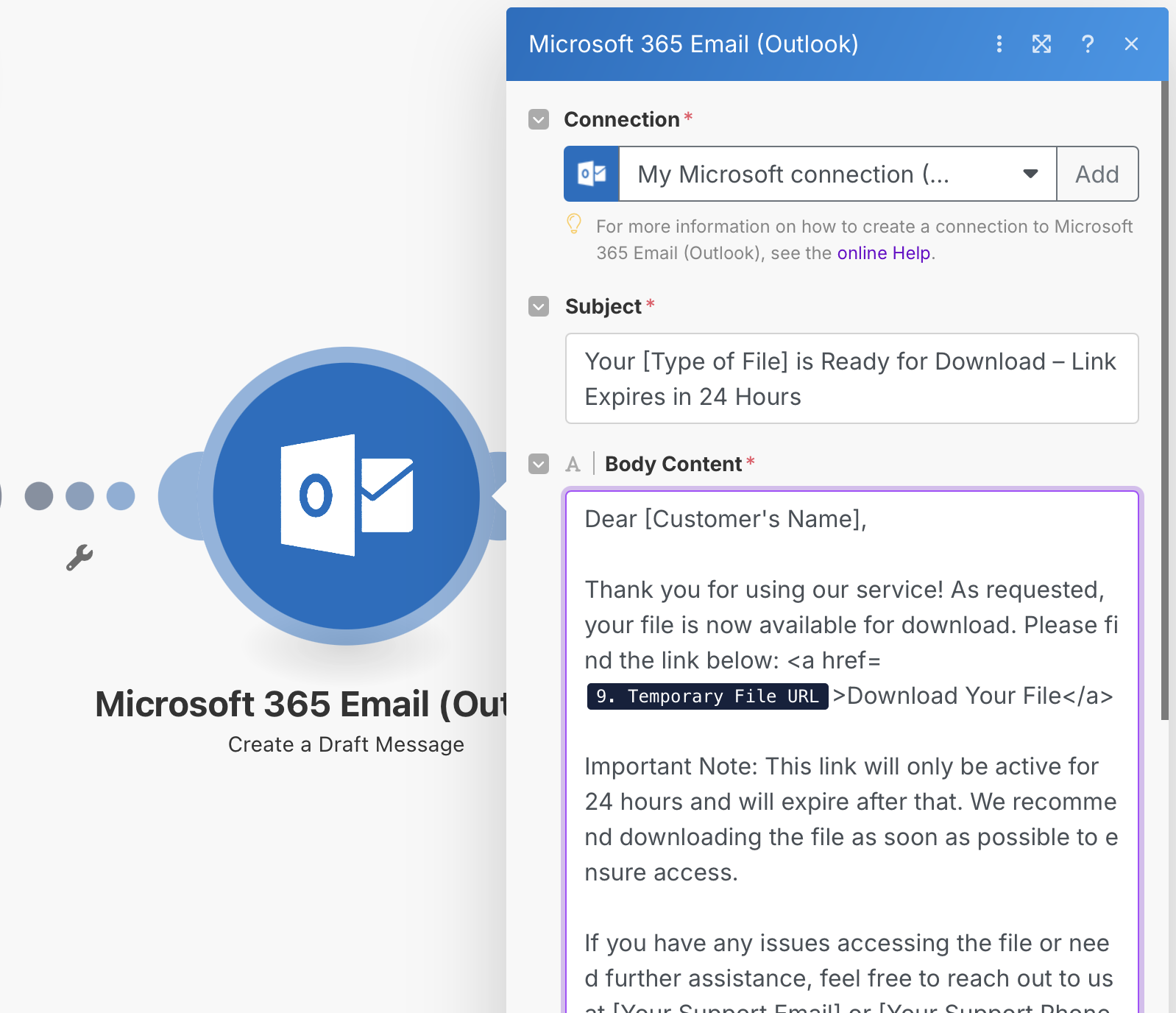The image size is (1176, 1013).
Task: Click inside the Body Content text area
Action: [851, 751]
